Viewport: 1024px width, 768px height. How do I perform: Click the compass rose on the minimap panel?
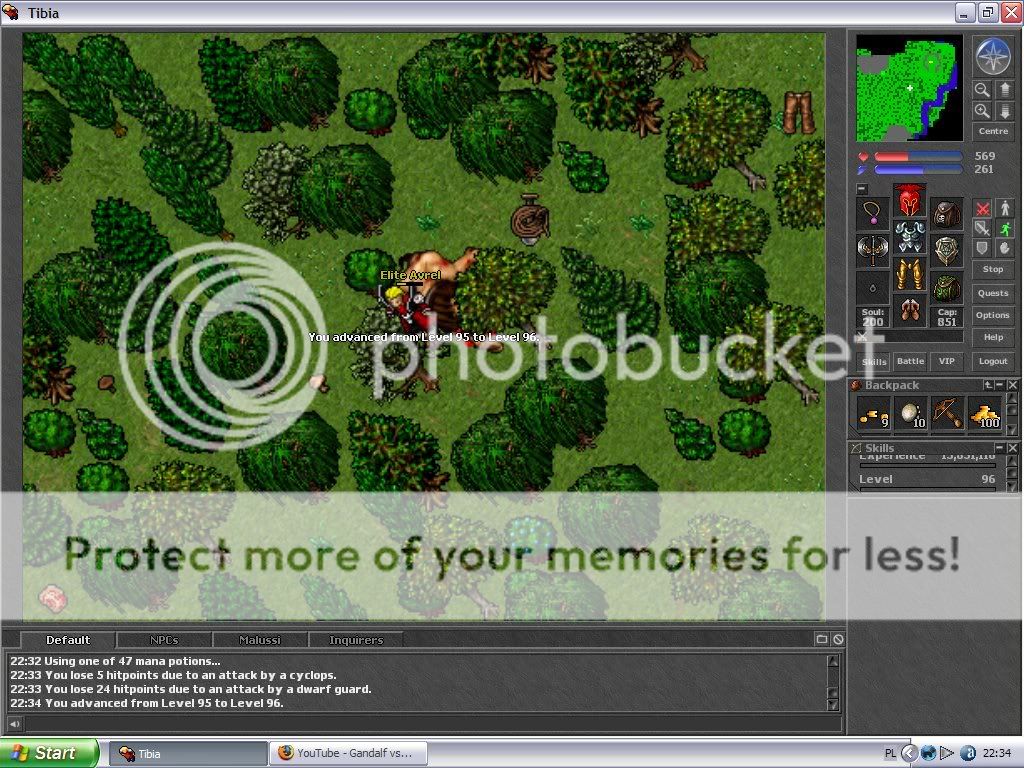pos(993,56)
